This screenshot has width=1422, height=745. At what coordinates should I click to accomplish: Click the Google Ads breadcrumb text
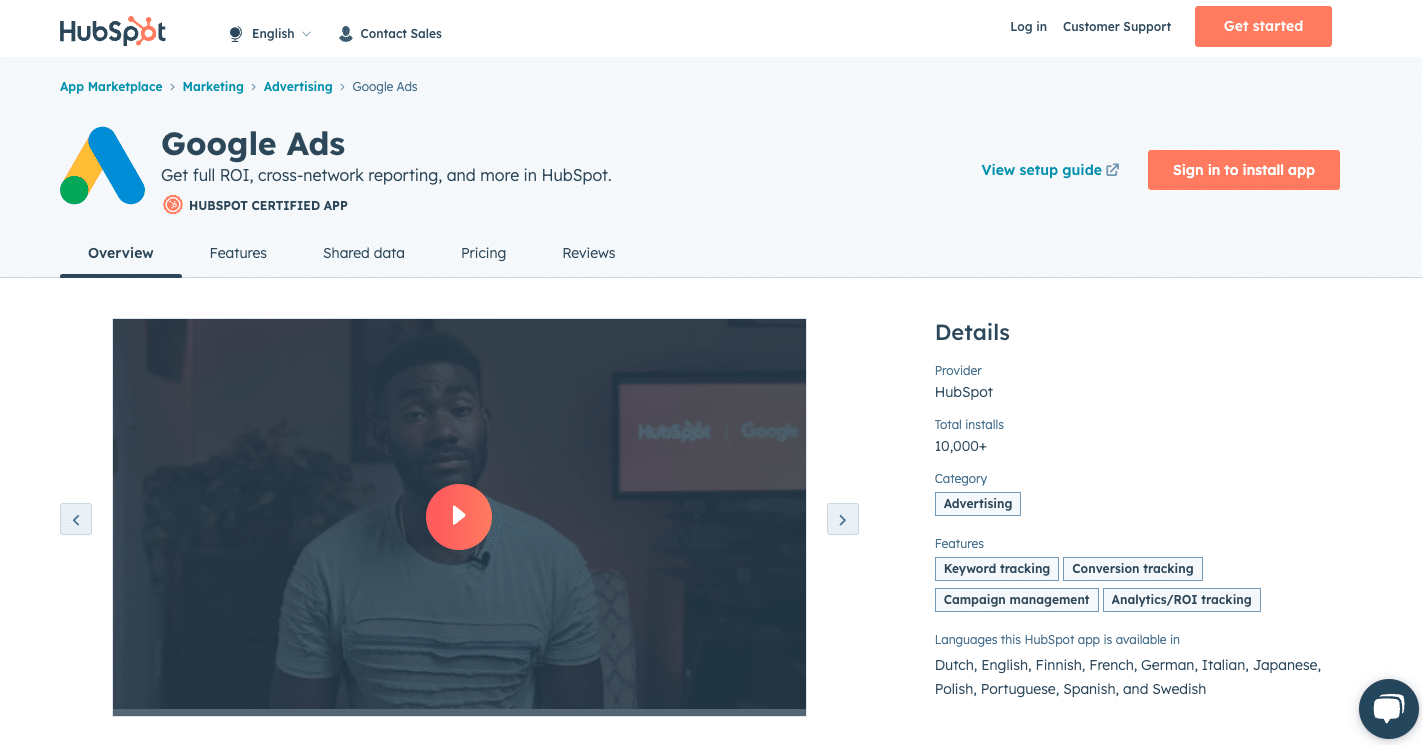click(x=385, y=87)
